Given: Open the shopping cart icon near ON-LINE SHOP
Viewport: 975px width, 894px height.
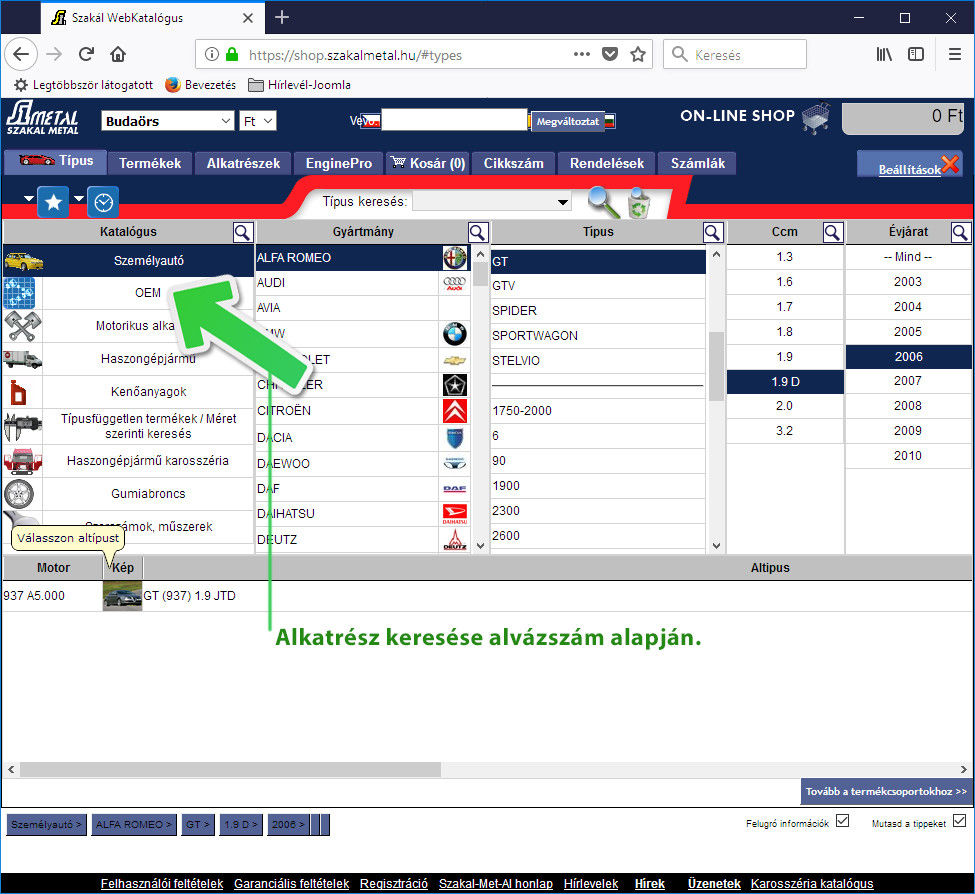Looking at the screenshot, I should (x=815, y=118).
